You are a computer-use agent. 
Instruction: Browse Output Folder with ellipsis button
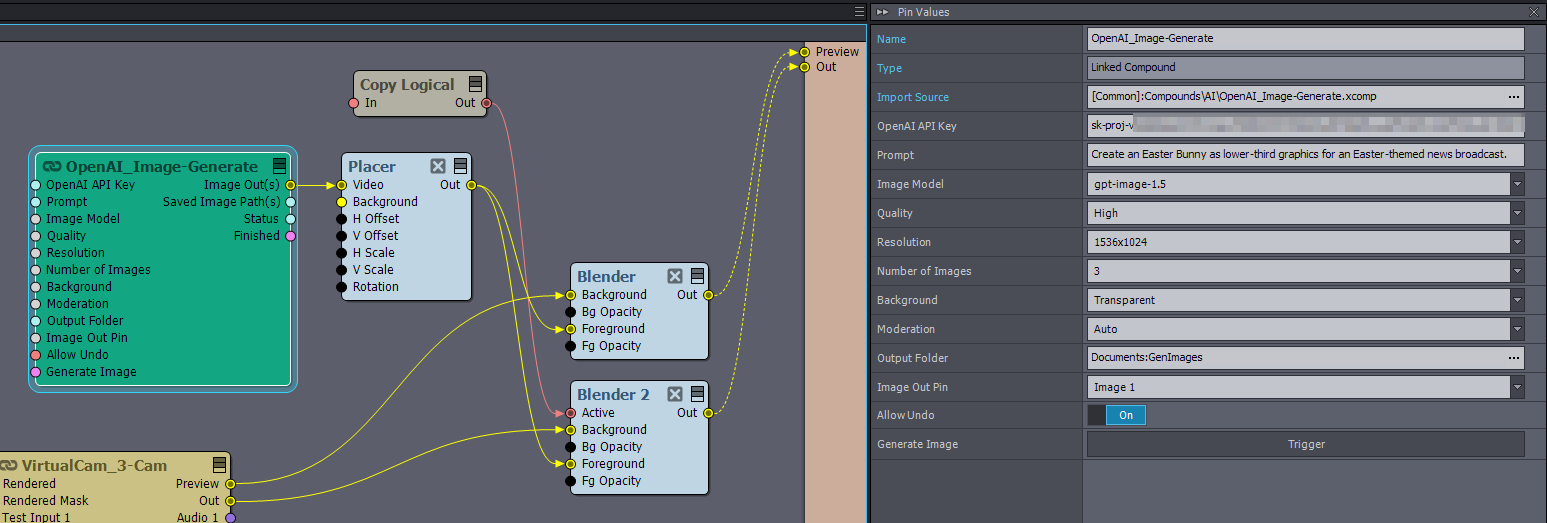pos(1513,358)
